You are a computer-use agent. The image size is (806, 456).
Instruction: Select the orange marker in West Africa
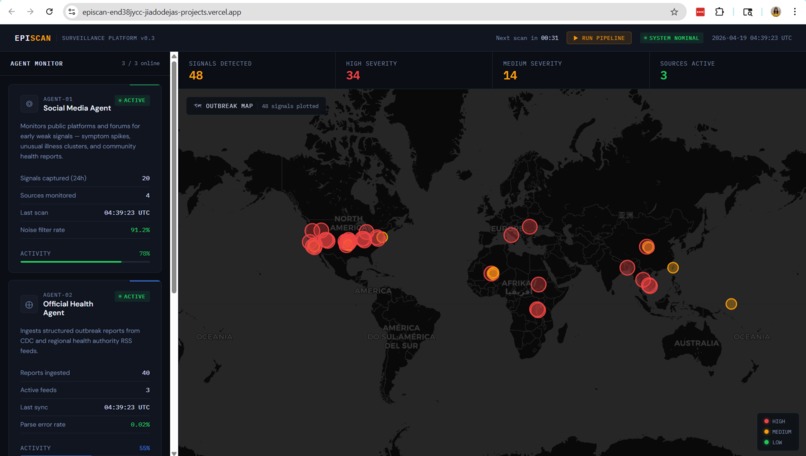pos(492,273)
